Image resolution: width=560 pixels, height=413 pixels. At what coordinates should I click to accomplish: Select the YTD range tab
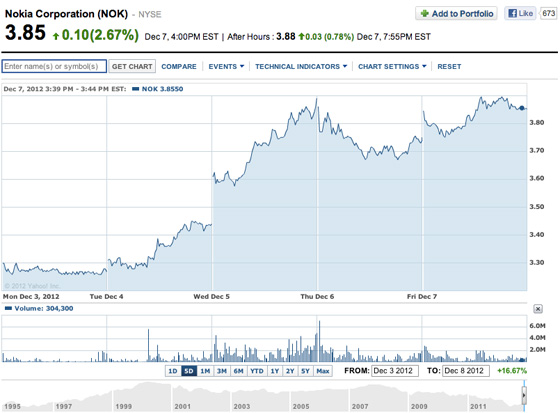click(257, 371)
